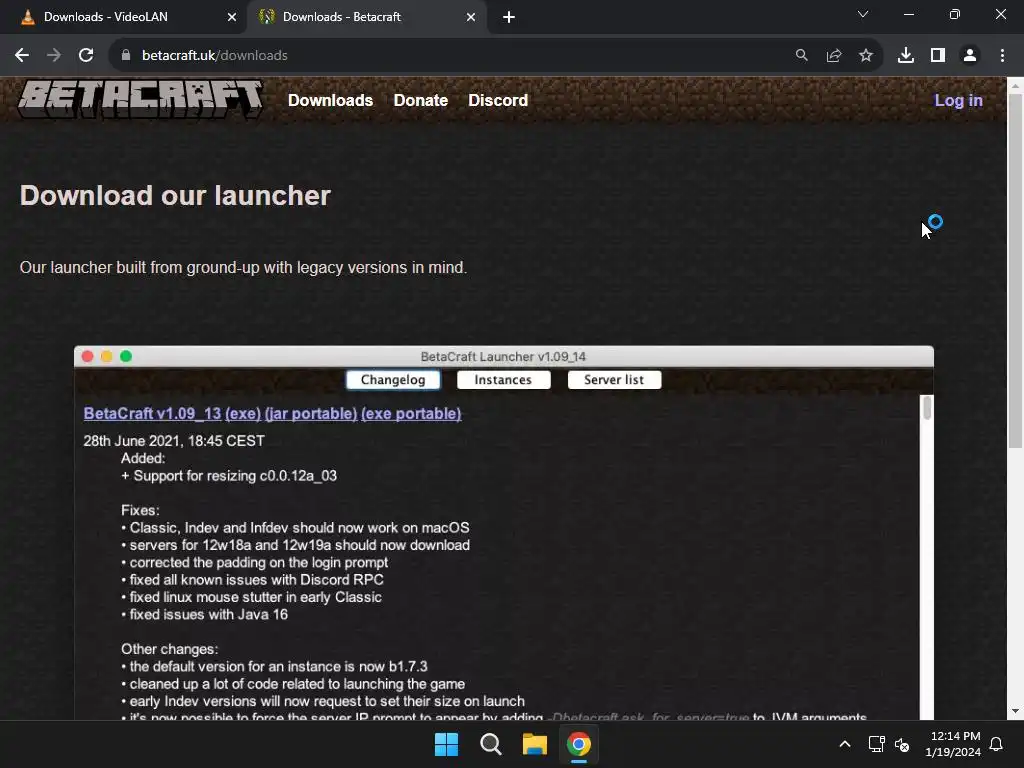Click the Log in link

coord(958,100)
